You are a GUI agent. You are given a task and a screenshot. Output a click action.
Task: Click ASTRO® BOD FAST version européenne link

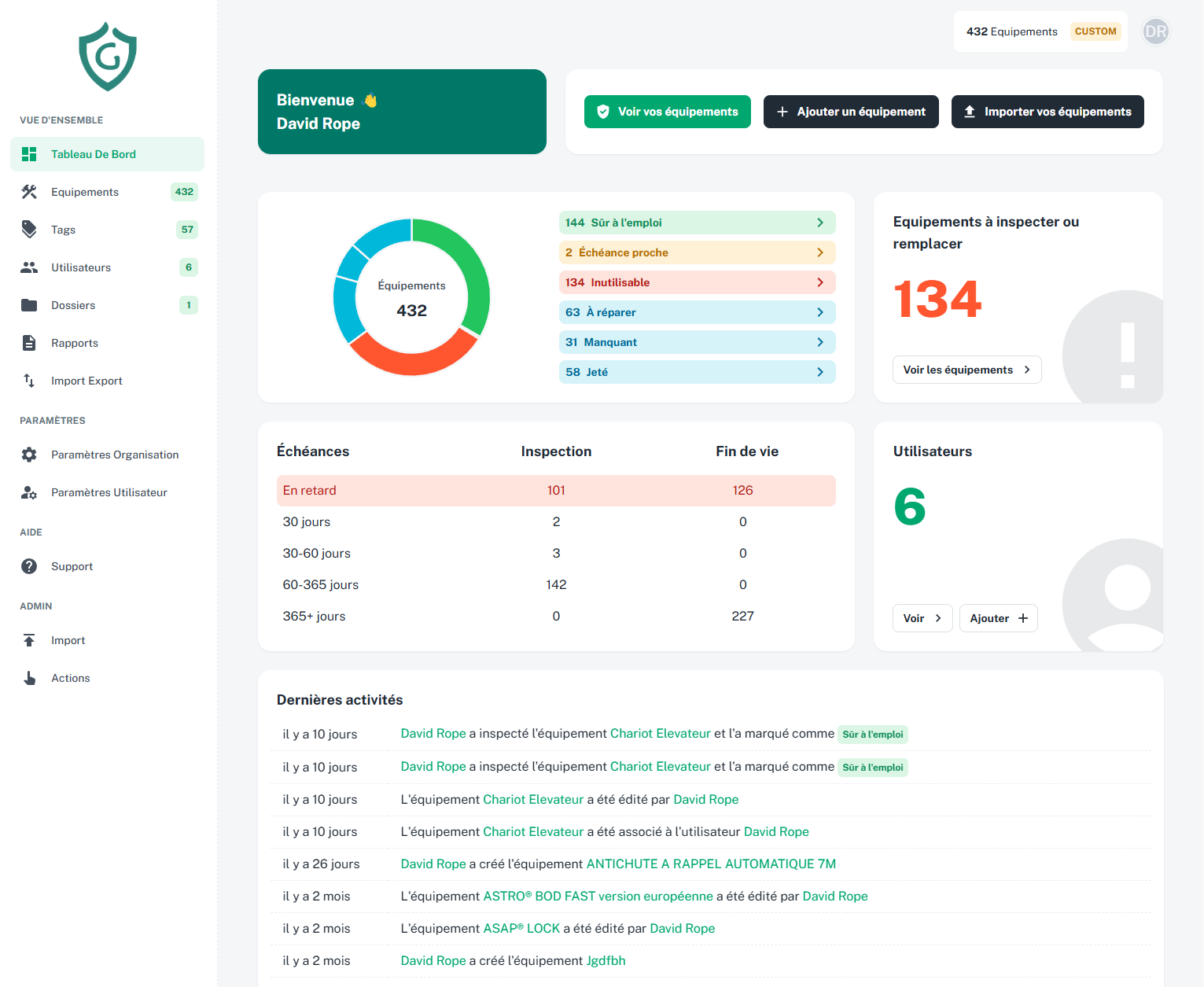(598, 896)
